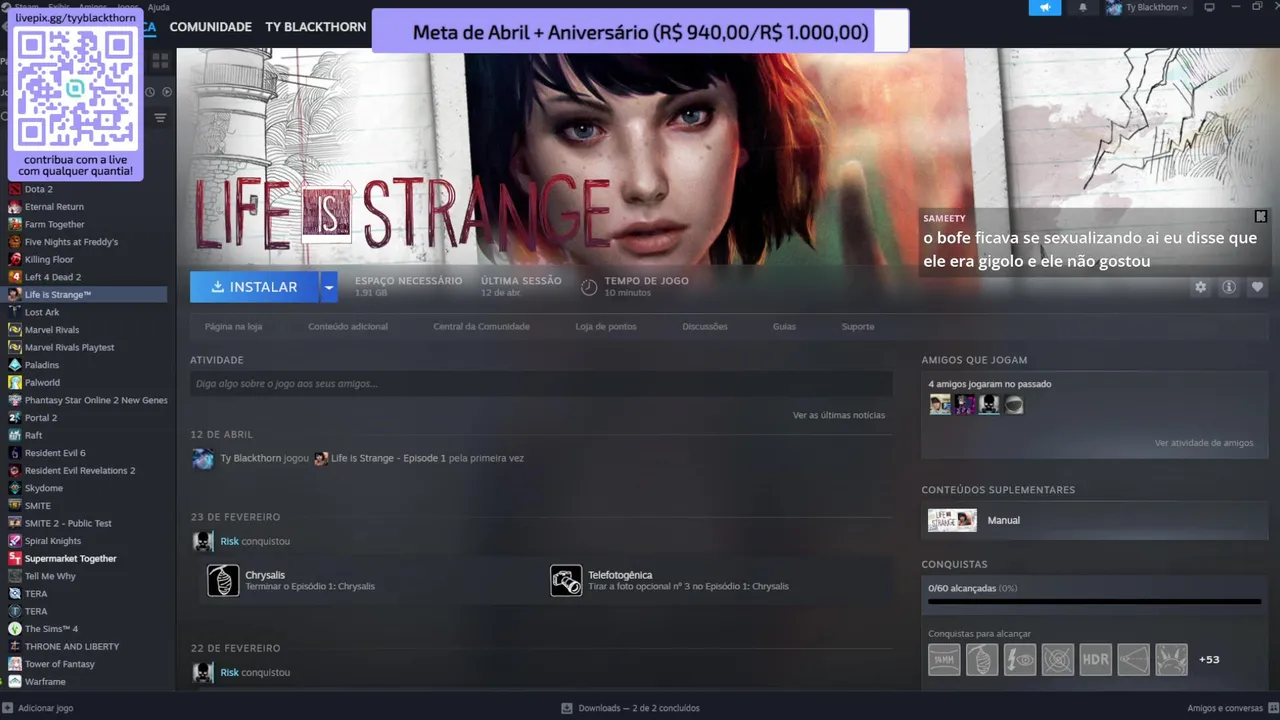The image size is (1280, 720).
Task: Toggle recent games clock filter
Action: click(x=150, y=92)
